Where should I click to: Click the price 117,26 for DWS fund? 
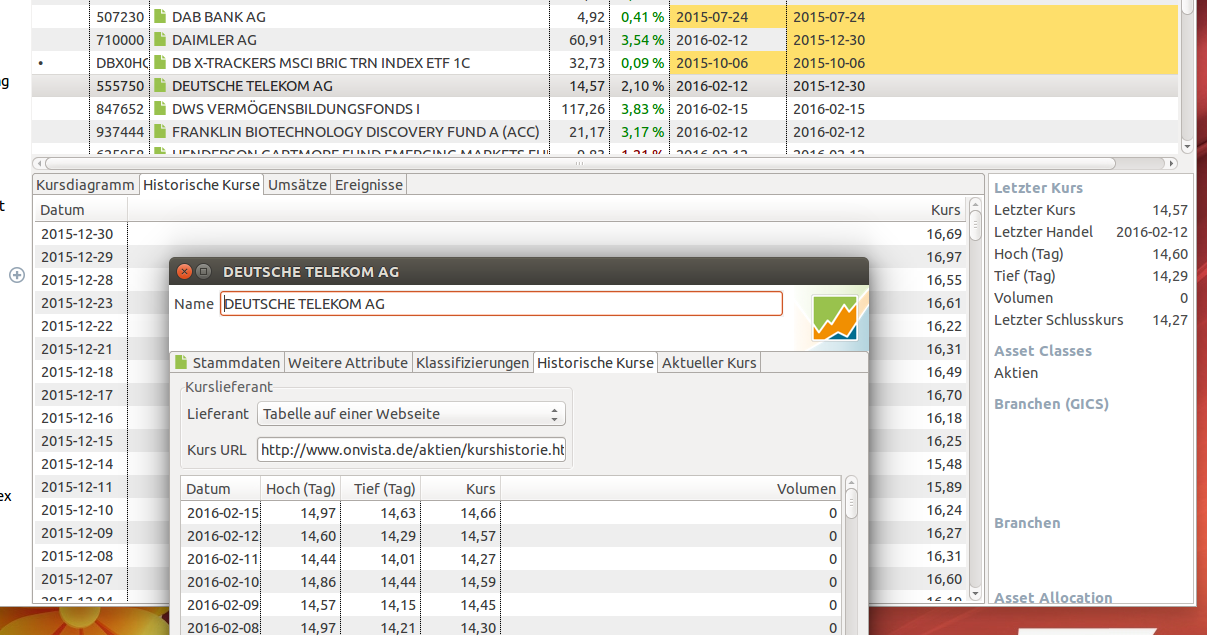(x=583, y=109)
